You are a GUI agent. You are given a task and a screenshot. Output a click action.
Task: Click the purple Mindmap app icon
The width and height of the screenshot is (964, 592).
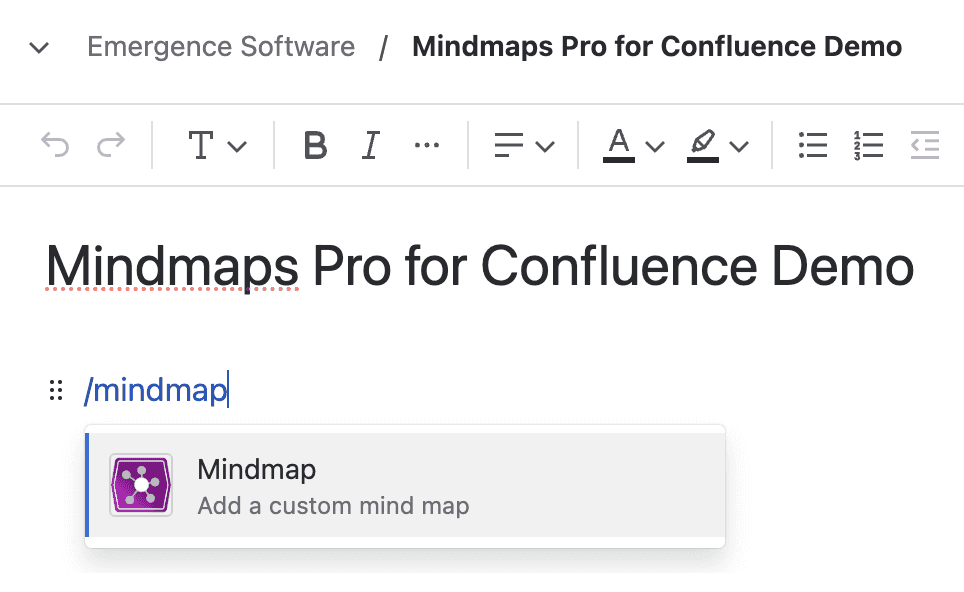click(x=141, y=485)
